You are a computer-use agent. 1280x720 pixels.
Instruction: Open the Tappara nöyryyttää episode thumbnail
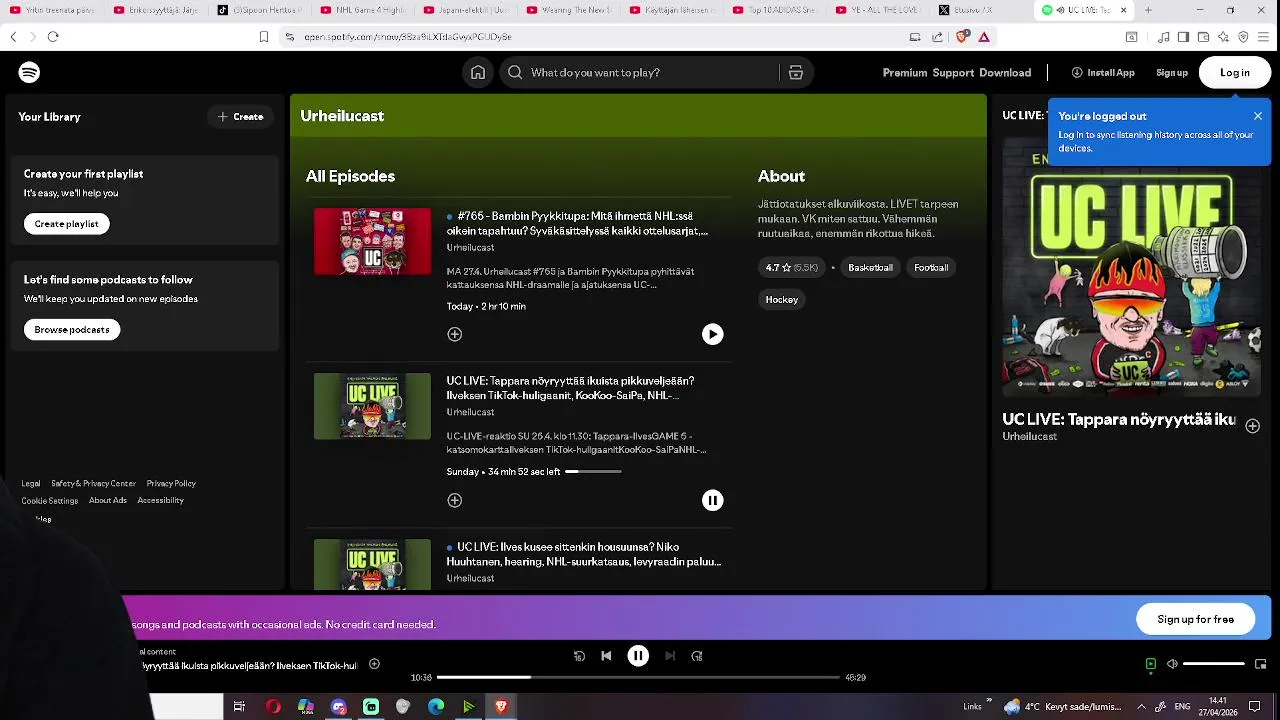point(372,406)
